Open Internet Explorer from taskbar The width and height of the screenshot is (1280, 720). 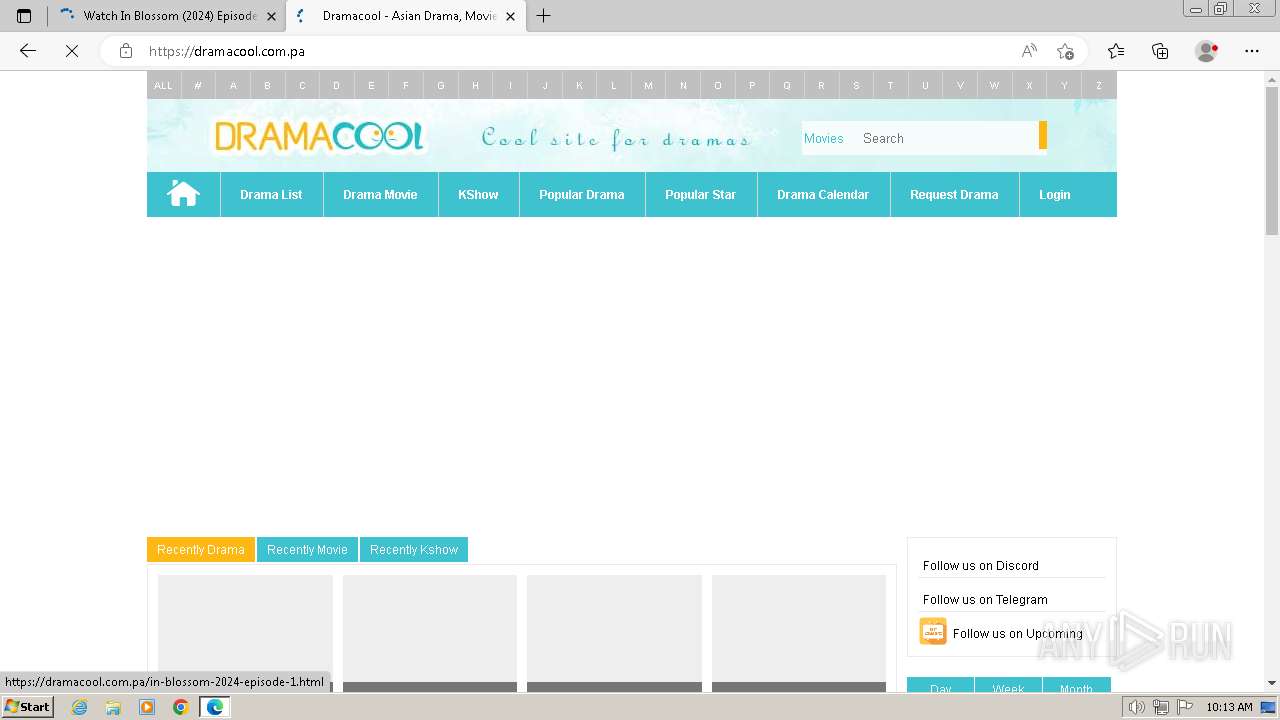click(79, 707)
